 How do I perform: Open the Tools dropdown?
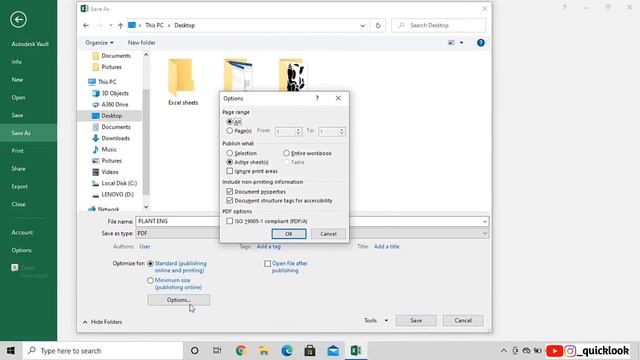376,320
